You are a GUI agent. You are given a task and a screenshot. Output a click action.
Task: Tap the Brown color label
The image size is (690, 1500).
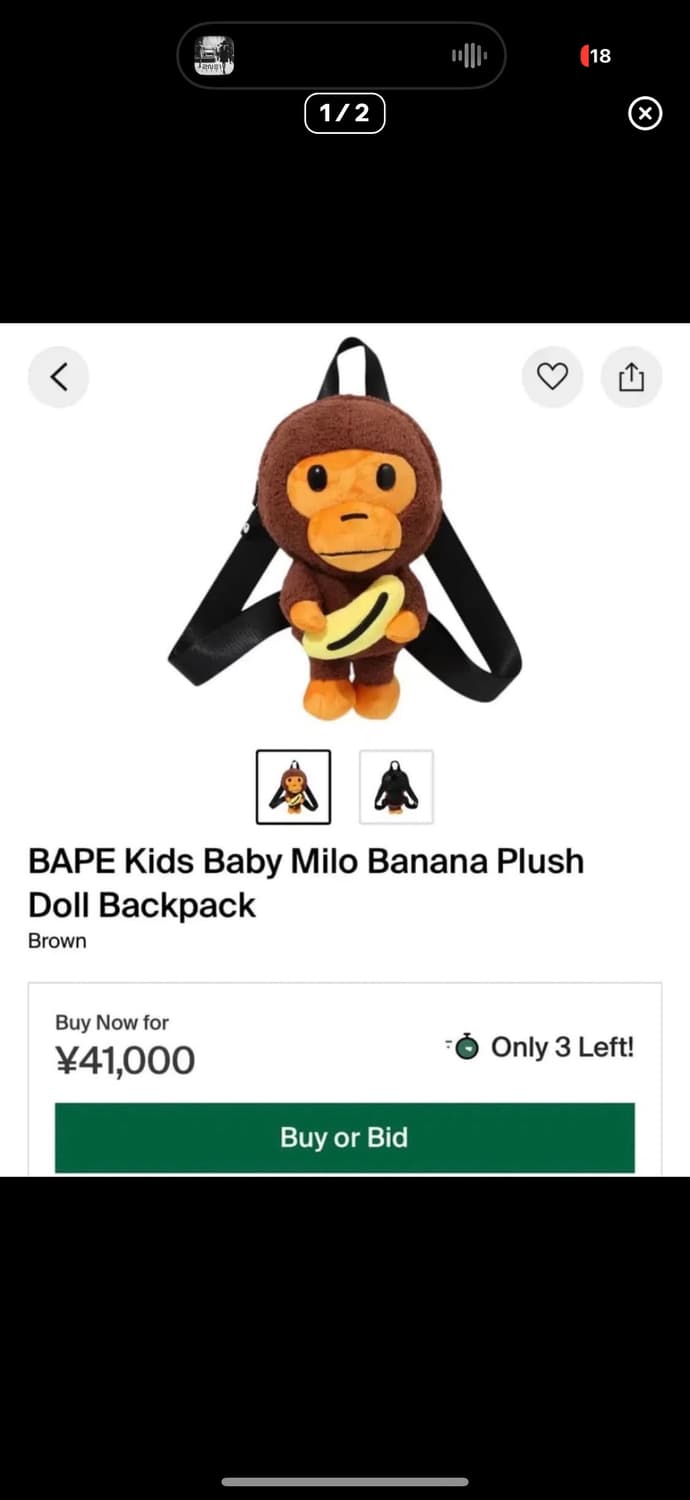(x=57, y=941)
